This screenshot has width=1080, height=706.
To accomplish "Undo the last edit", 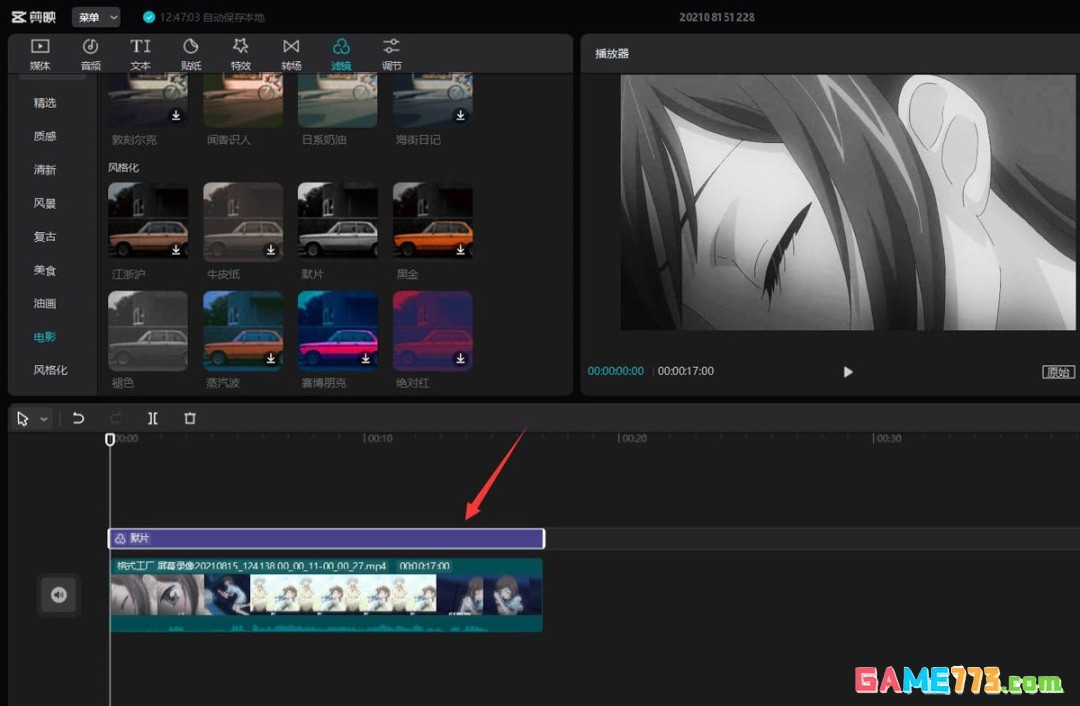I will [79, 418].
